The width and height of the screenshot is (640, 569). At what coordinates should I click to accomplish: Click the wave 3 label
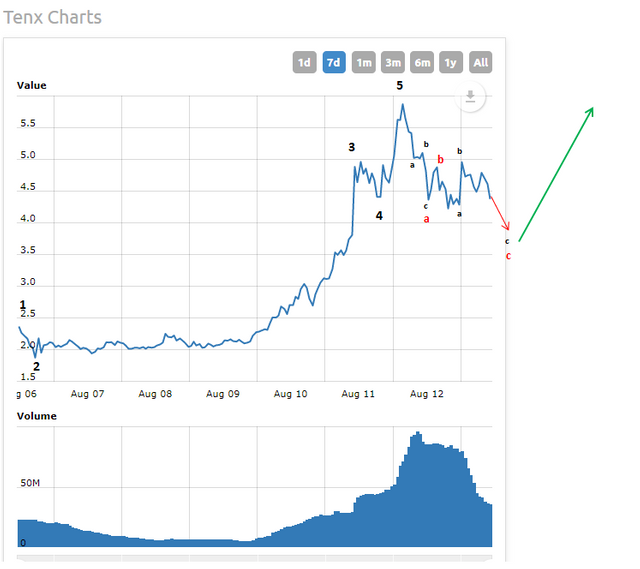pyautogui.click(x=351, y=147)
